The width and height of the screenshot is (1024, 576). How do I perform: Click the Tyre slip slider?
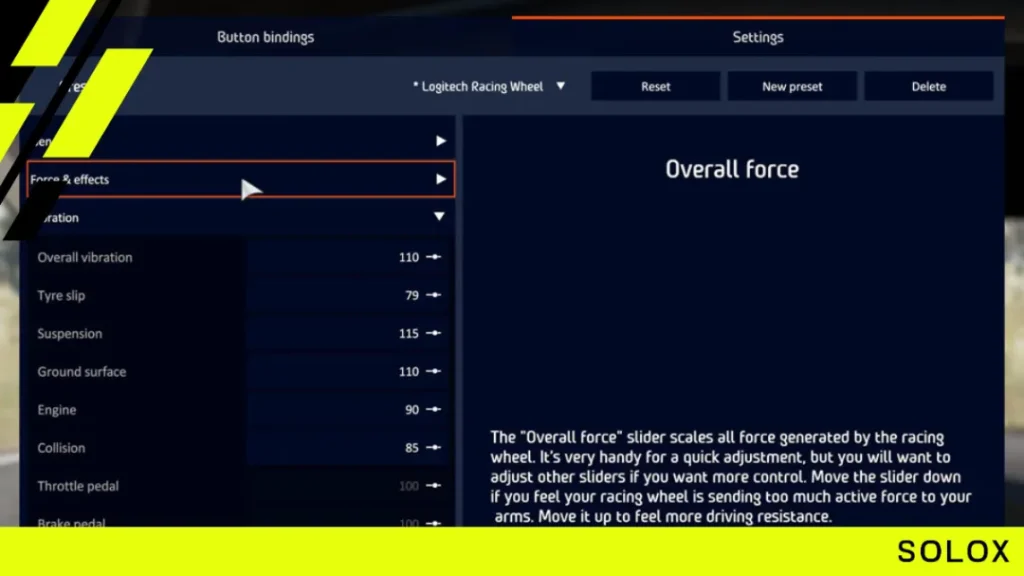tap(434, 295)
